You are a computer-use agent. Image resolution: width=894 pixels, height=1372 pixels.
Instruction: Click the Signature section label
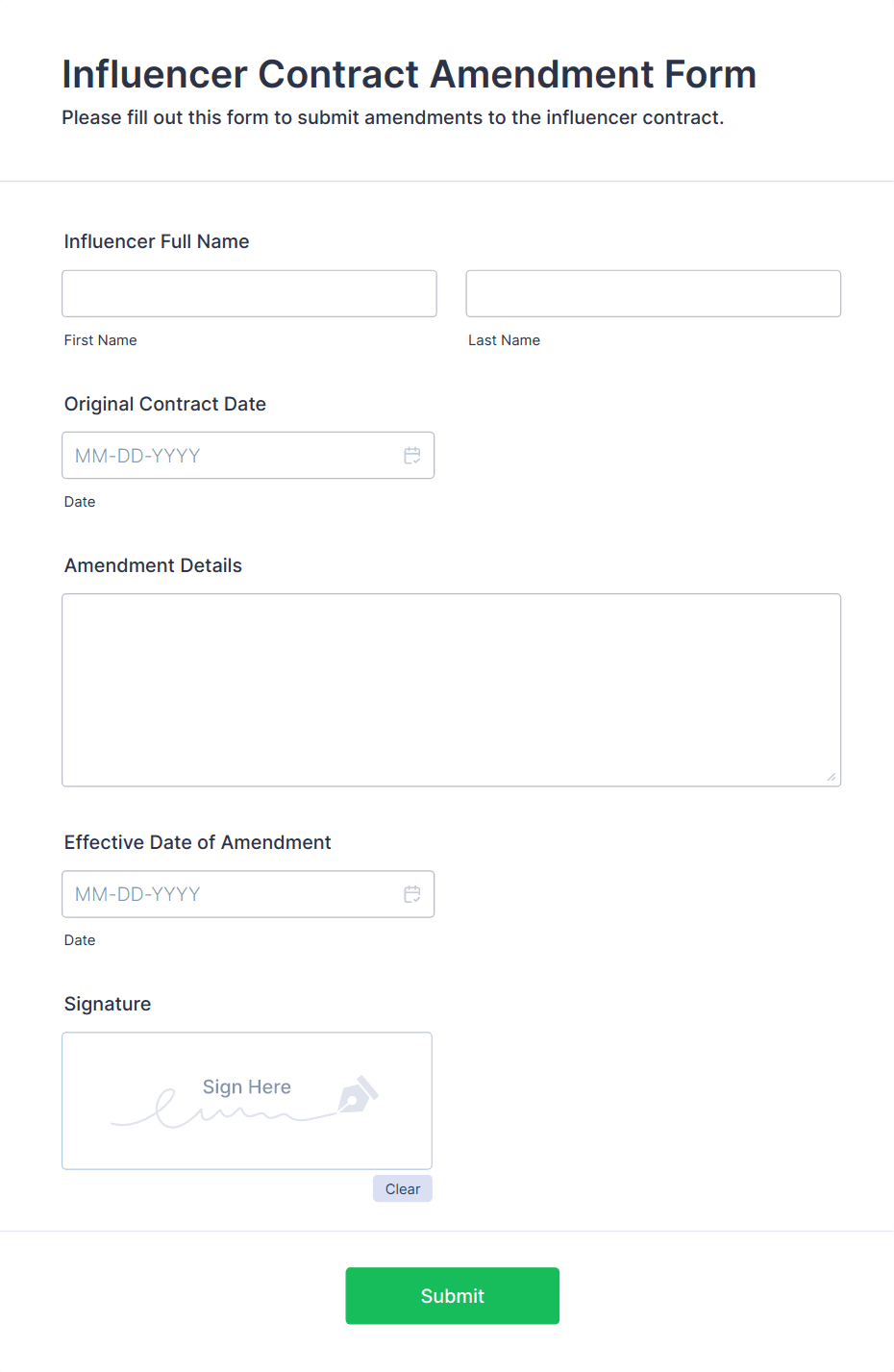point(107,1004)
